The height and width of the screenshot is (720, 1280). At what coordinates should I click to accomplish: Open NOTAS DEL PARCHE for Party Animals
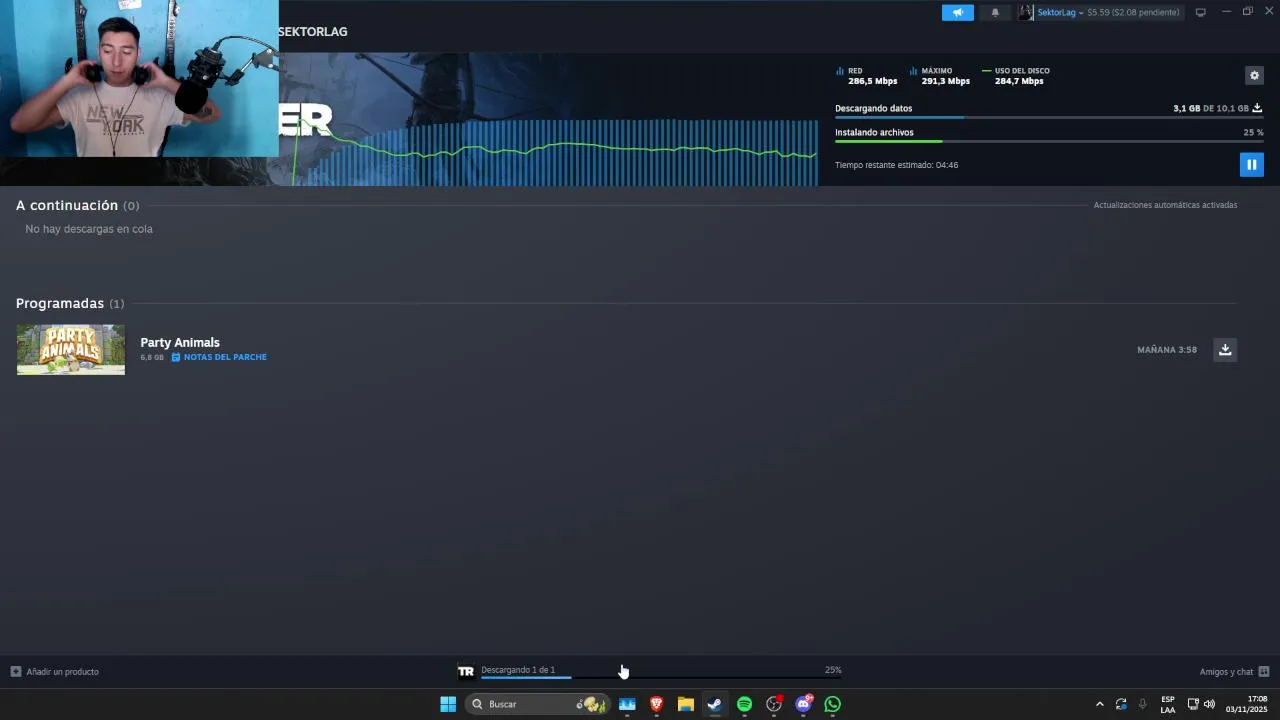pyautogui.click(x=225, y=357)
